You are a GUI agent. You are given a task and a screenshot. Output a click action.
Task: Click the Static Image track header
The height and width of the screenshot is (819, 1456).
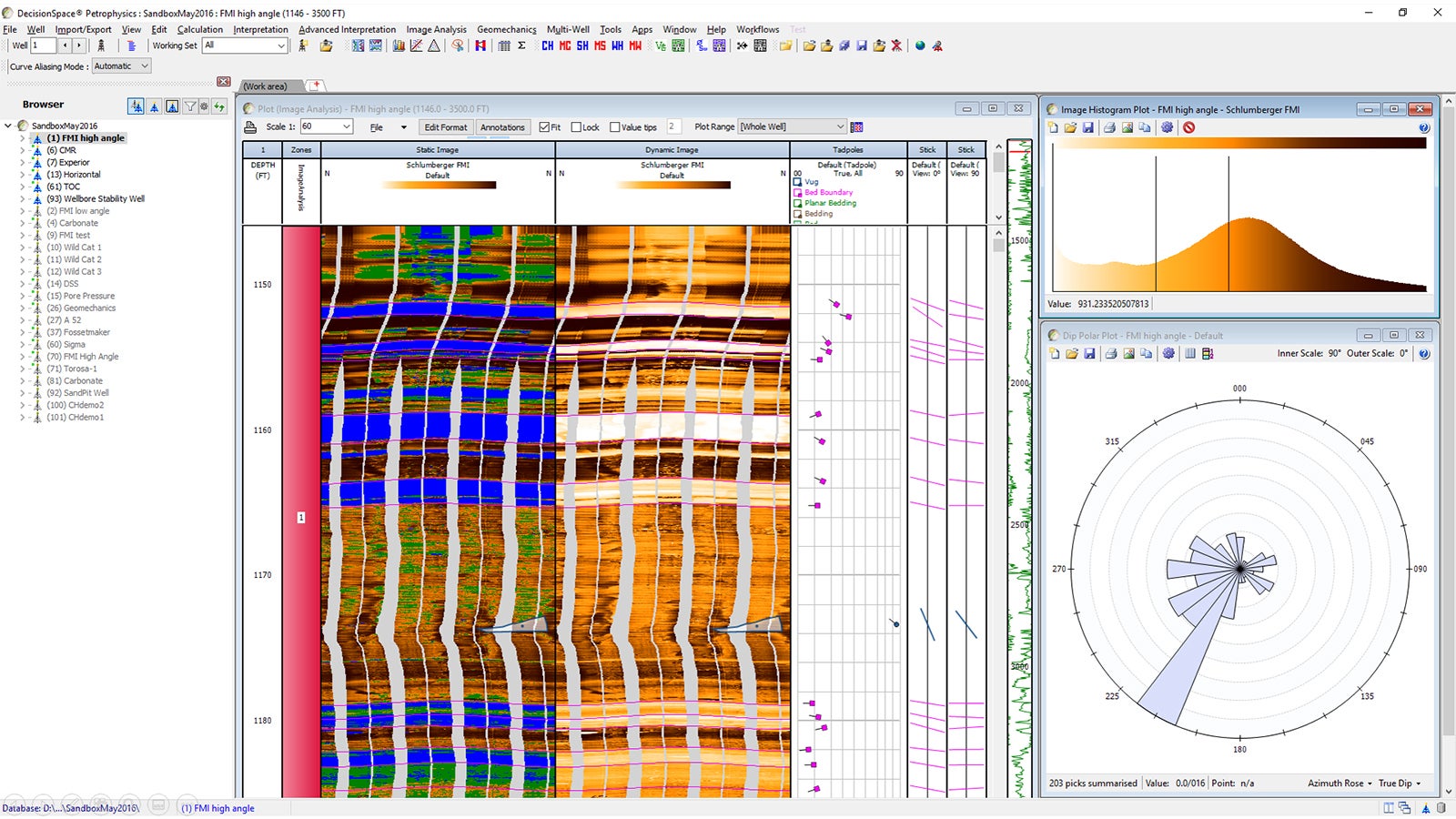pyautogui.click(x=438, y=149)
